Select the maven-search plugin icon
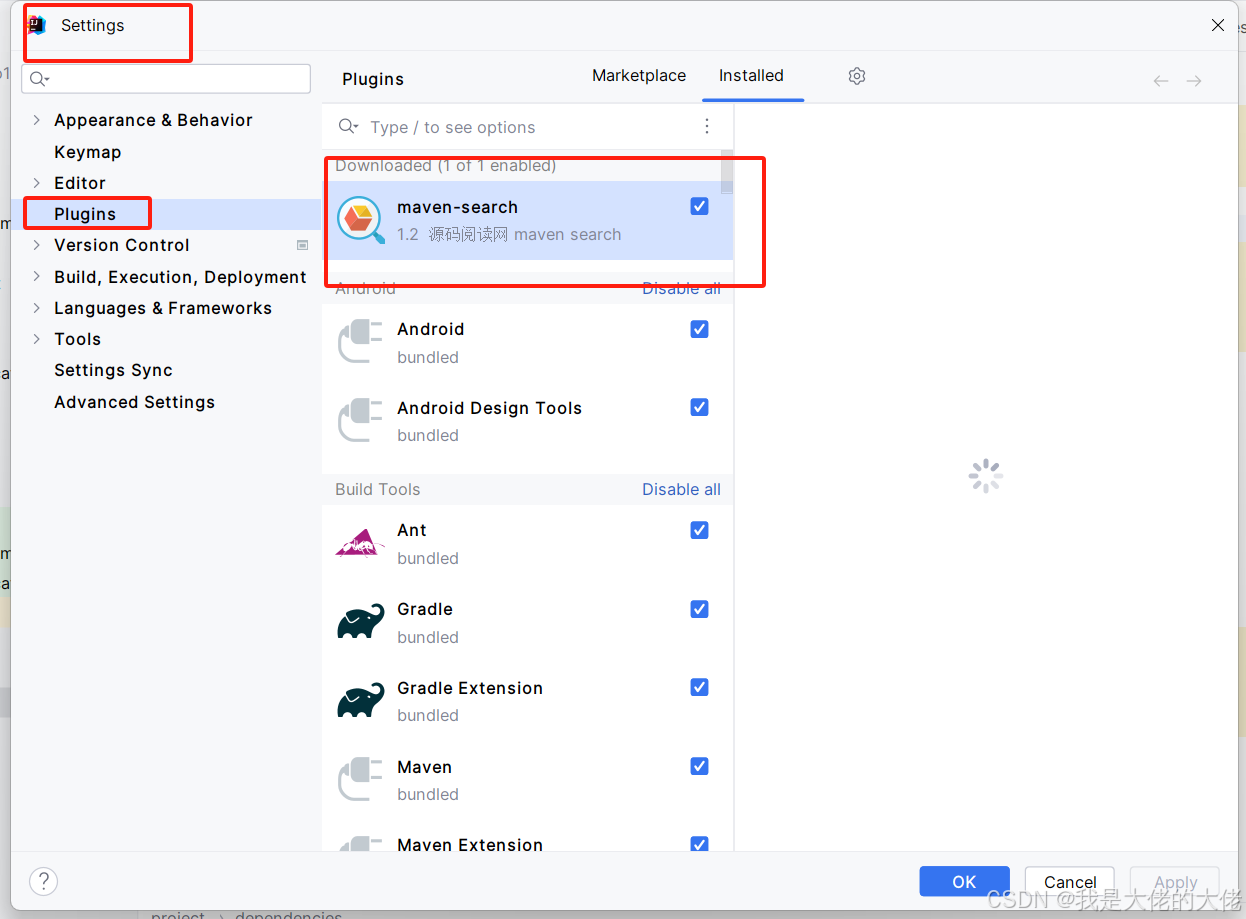Viewport: 1246px width, 919px height. click(x=360, y=221)
